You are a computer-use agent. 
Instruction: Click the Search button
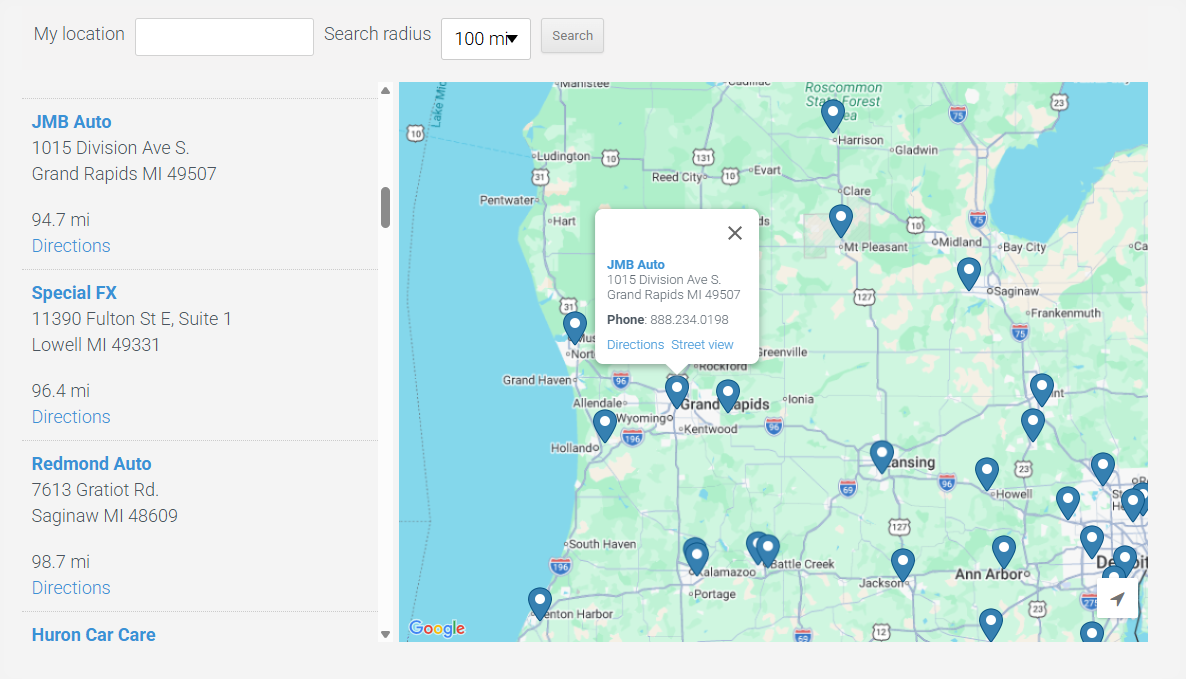pyautogui.click(x=573, y=36)
